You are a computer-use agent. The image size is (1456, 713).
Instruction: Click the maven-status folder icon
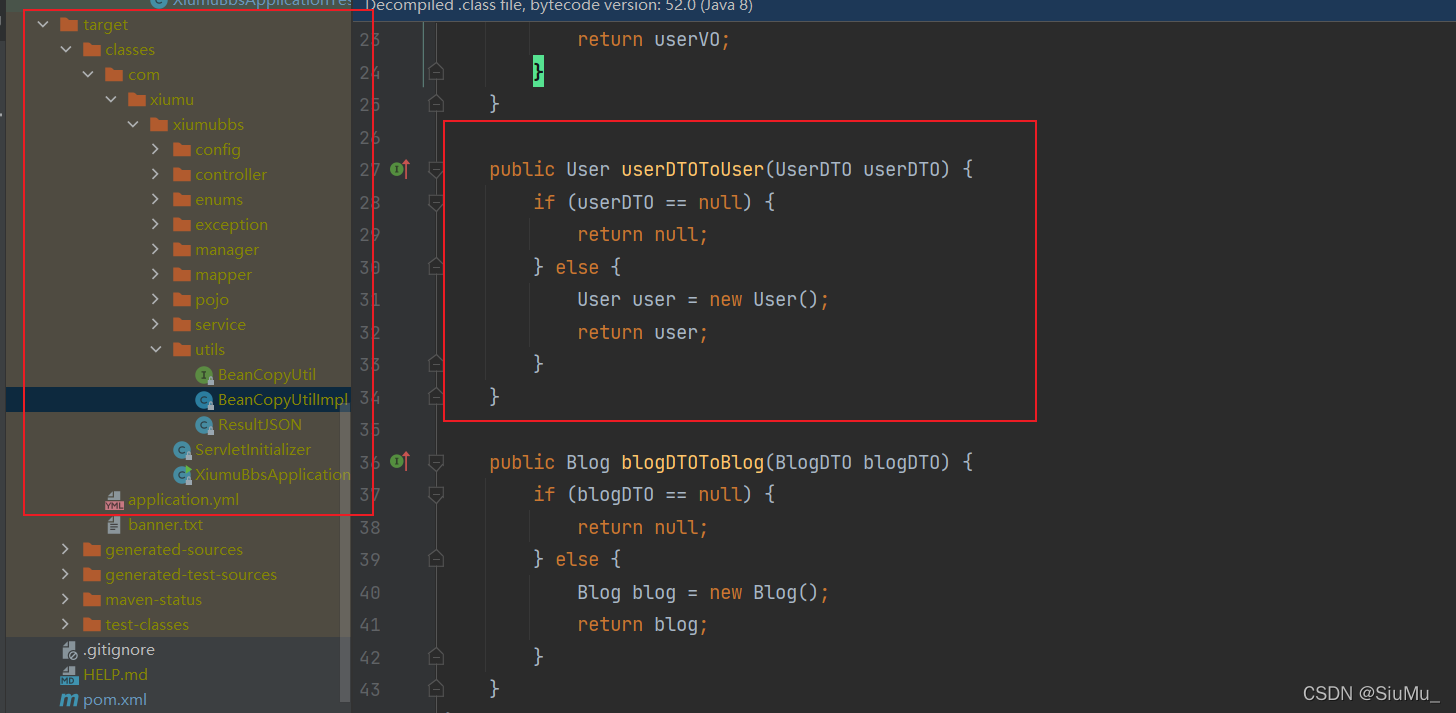(92, 600)
